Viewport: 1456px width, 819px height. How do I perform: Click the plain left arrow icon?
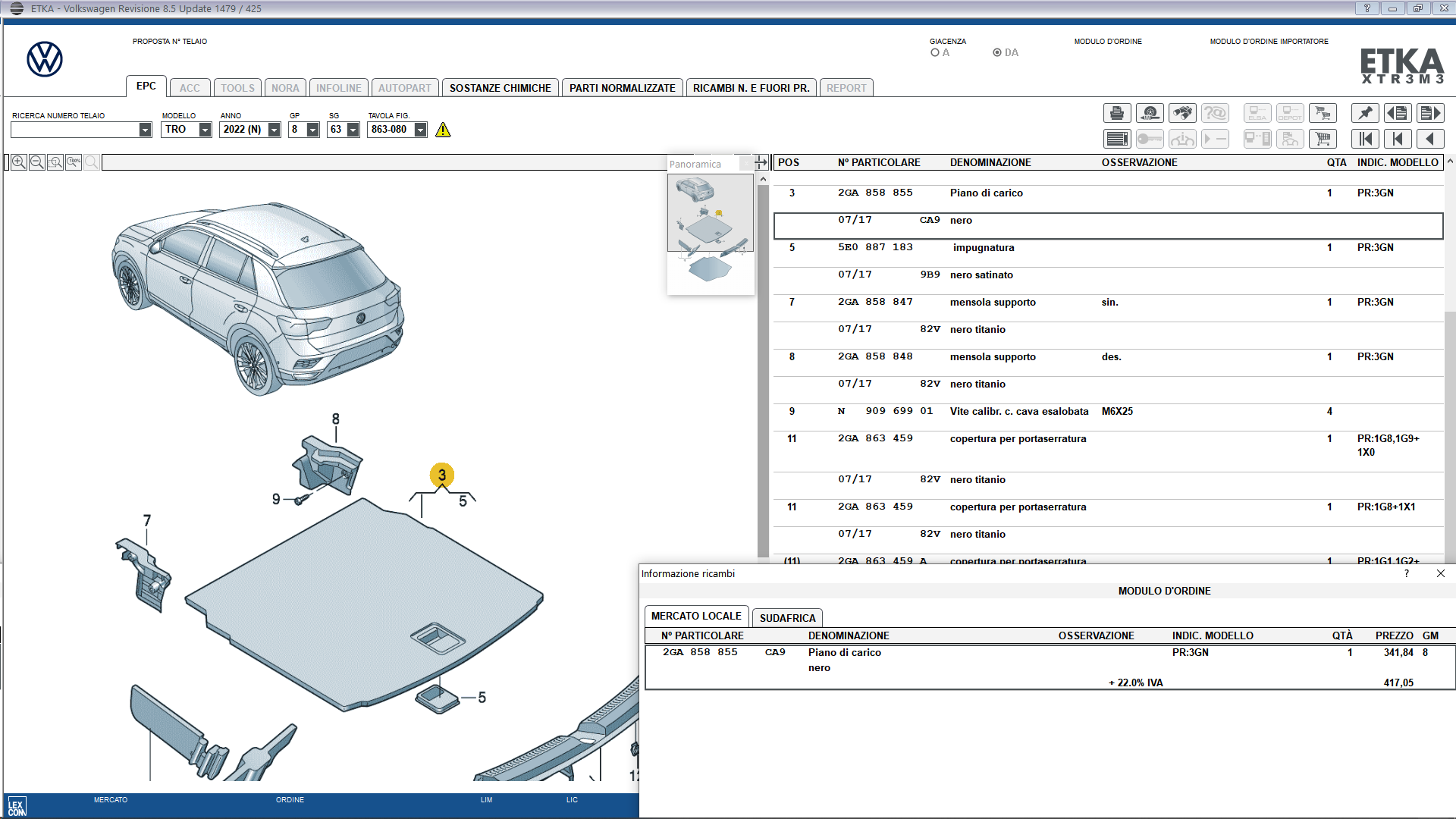click(x=1430, y=139)
